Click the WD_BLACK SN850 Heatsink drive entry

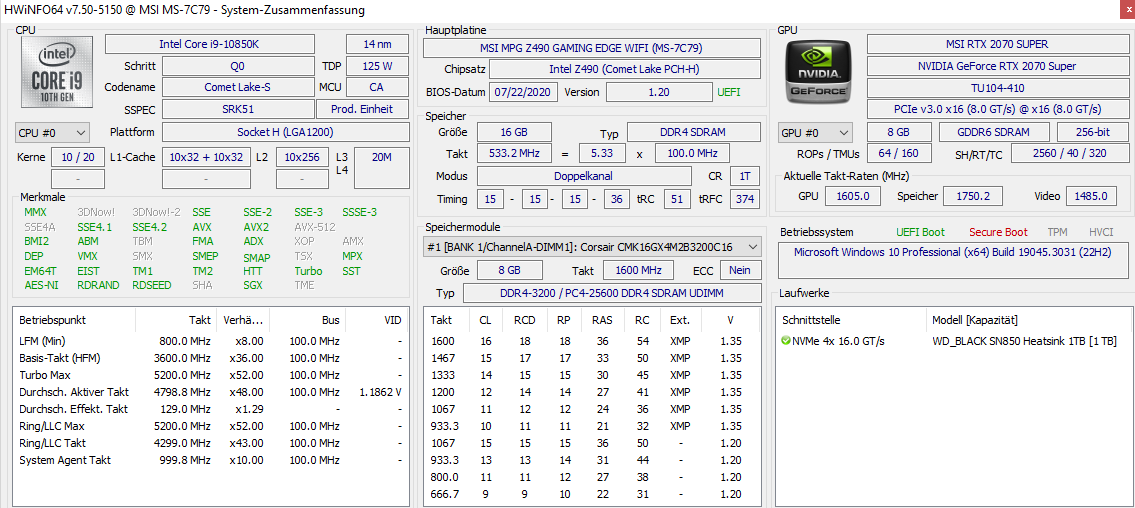tap(1024, 342)
